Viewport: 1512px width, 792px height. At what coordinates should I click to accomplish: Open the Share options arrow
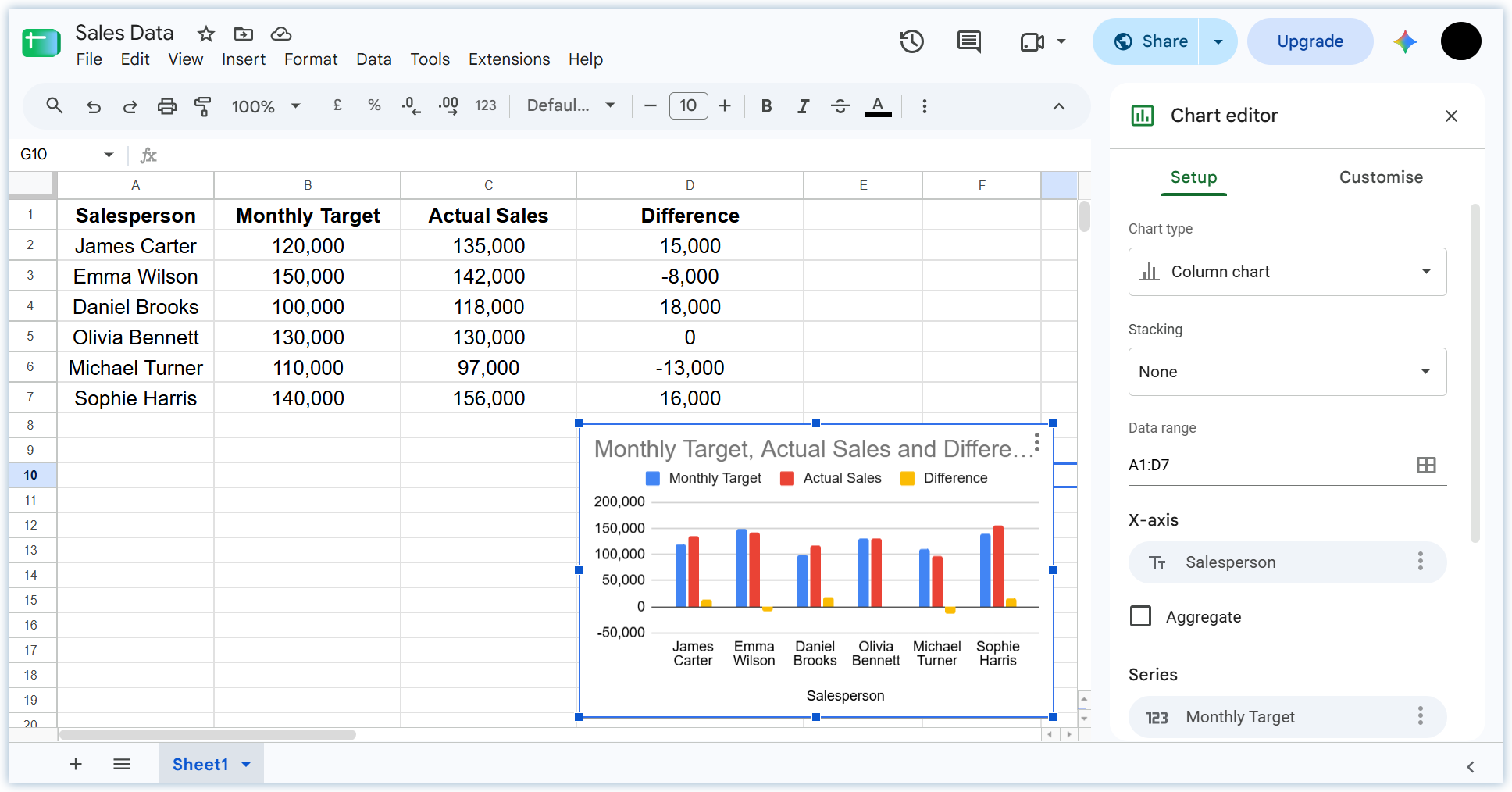(x=1218, y=41)
